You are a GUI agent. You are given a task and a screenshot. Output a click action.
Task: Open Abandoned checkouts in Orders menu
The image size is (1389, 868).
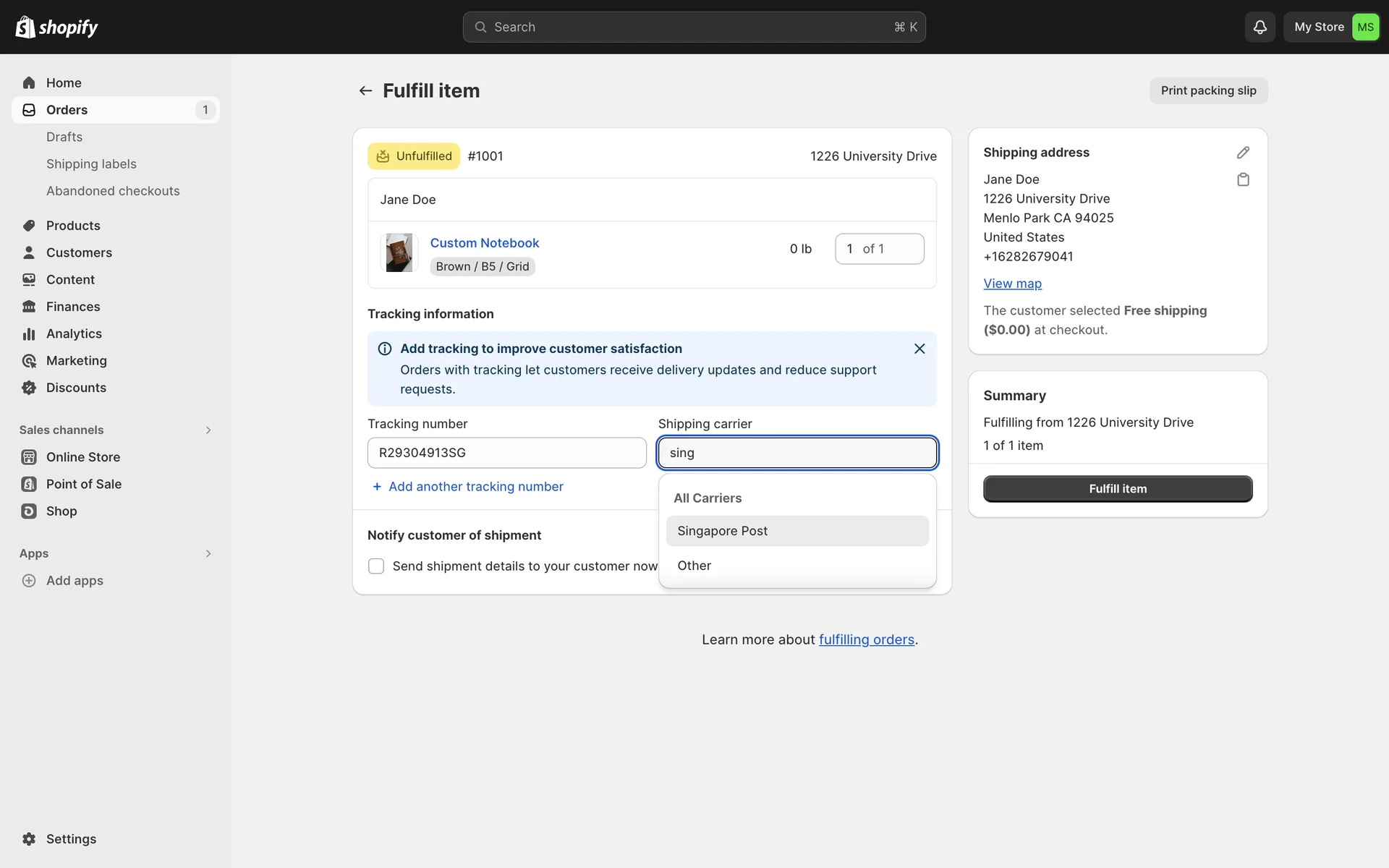coord(113,191)
